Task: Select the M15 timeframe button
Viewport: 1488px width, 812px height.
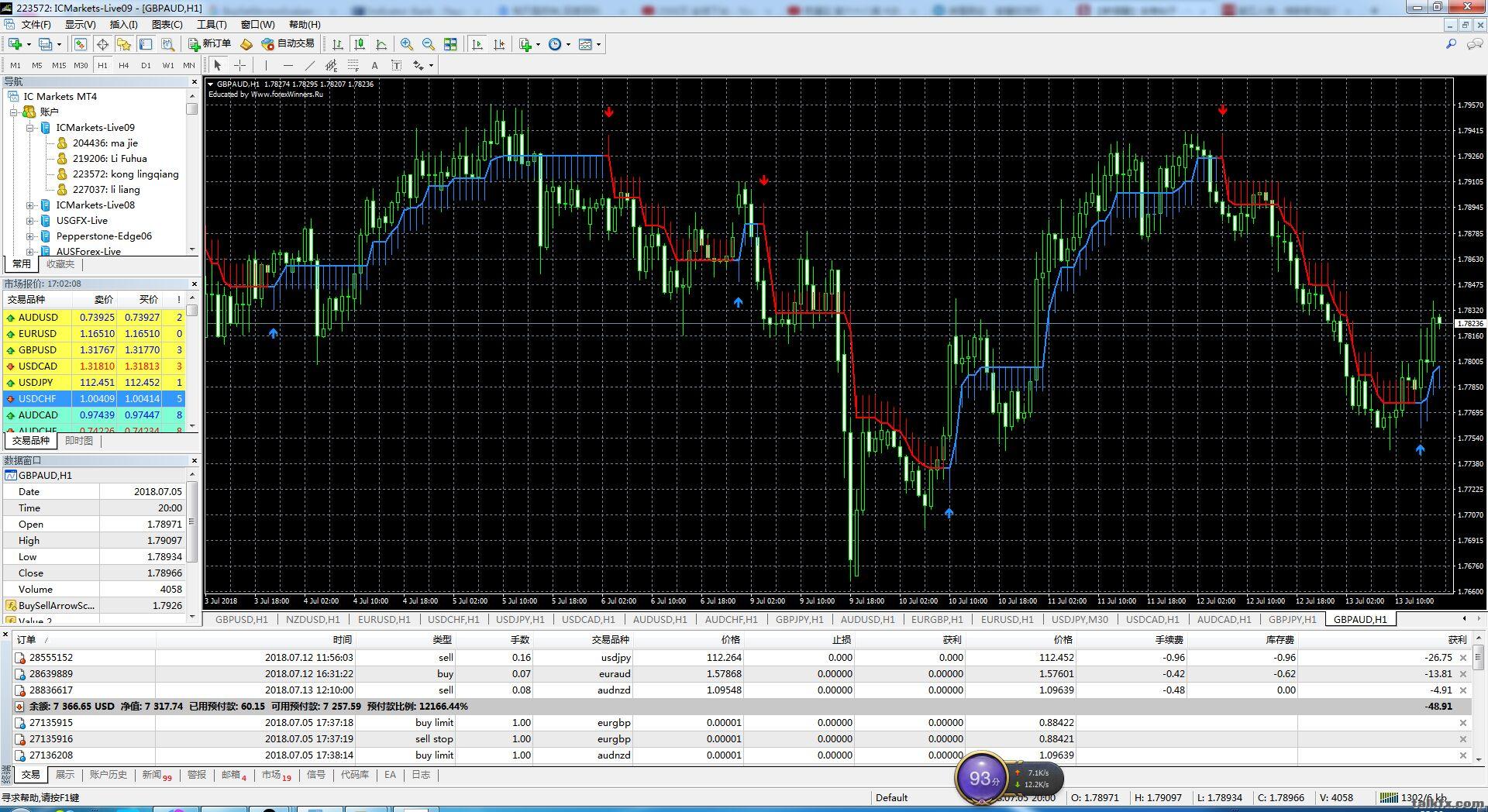Action: click(59, 65)
